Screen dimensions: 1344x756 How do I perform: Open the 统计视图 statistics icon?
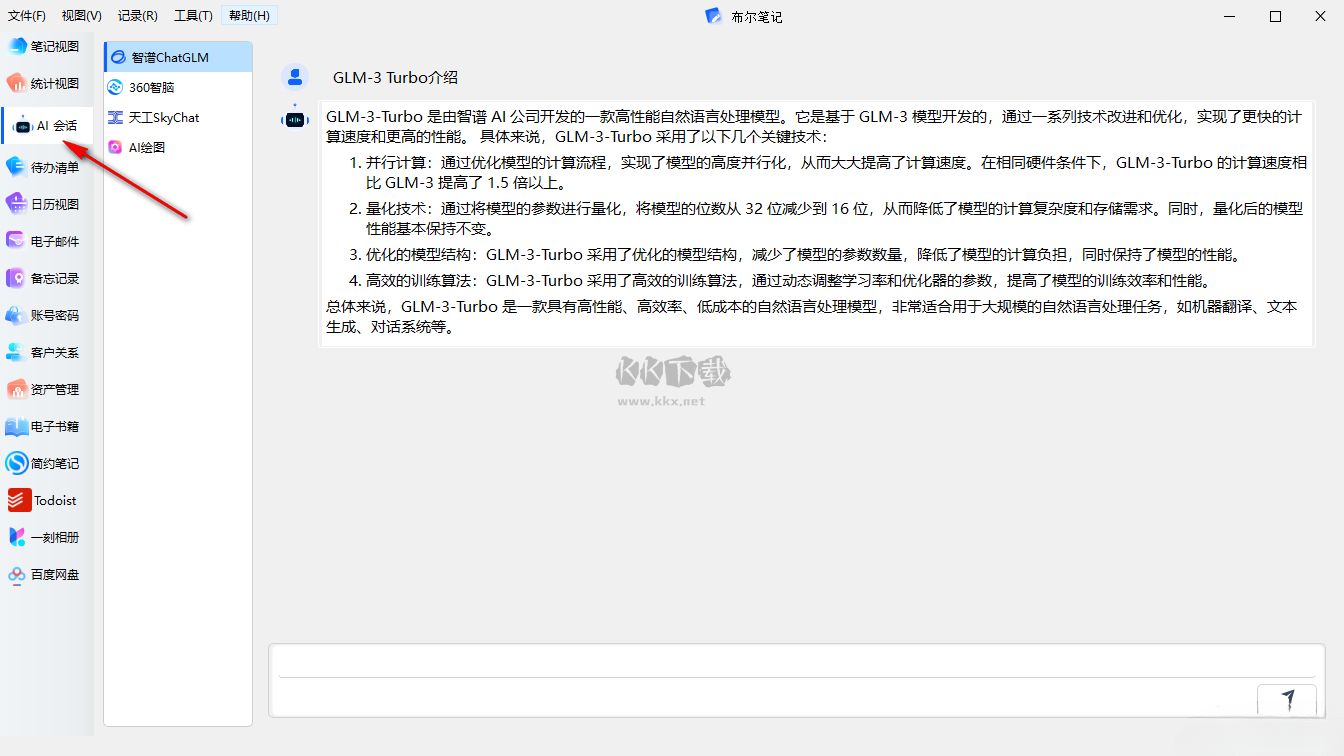click(x=18, y=84)
